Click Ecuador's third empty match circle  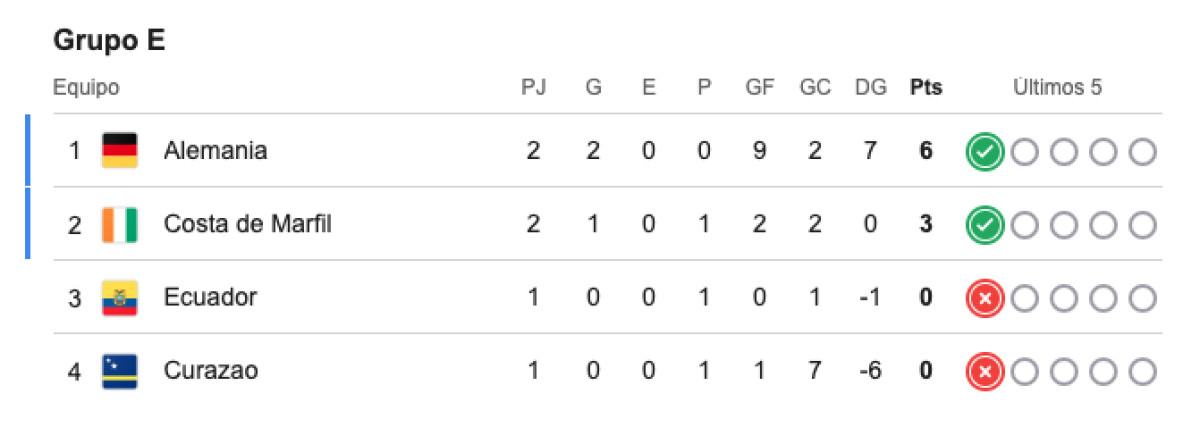pyautogui.click(x=1103, y=299)
